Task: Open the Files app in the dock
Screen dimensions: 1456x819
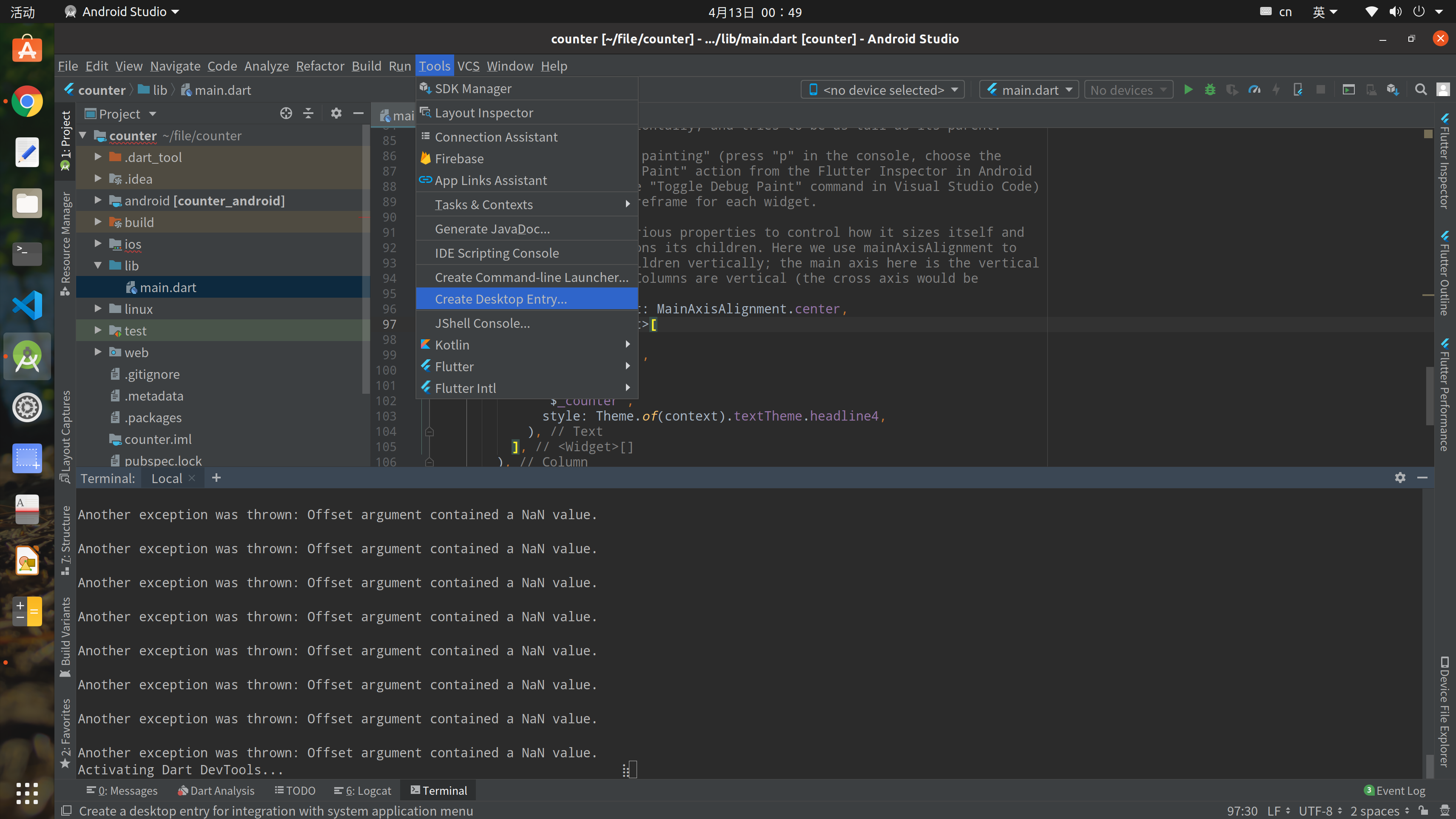Action: pos(27,204)
